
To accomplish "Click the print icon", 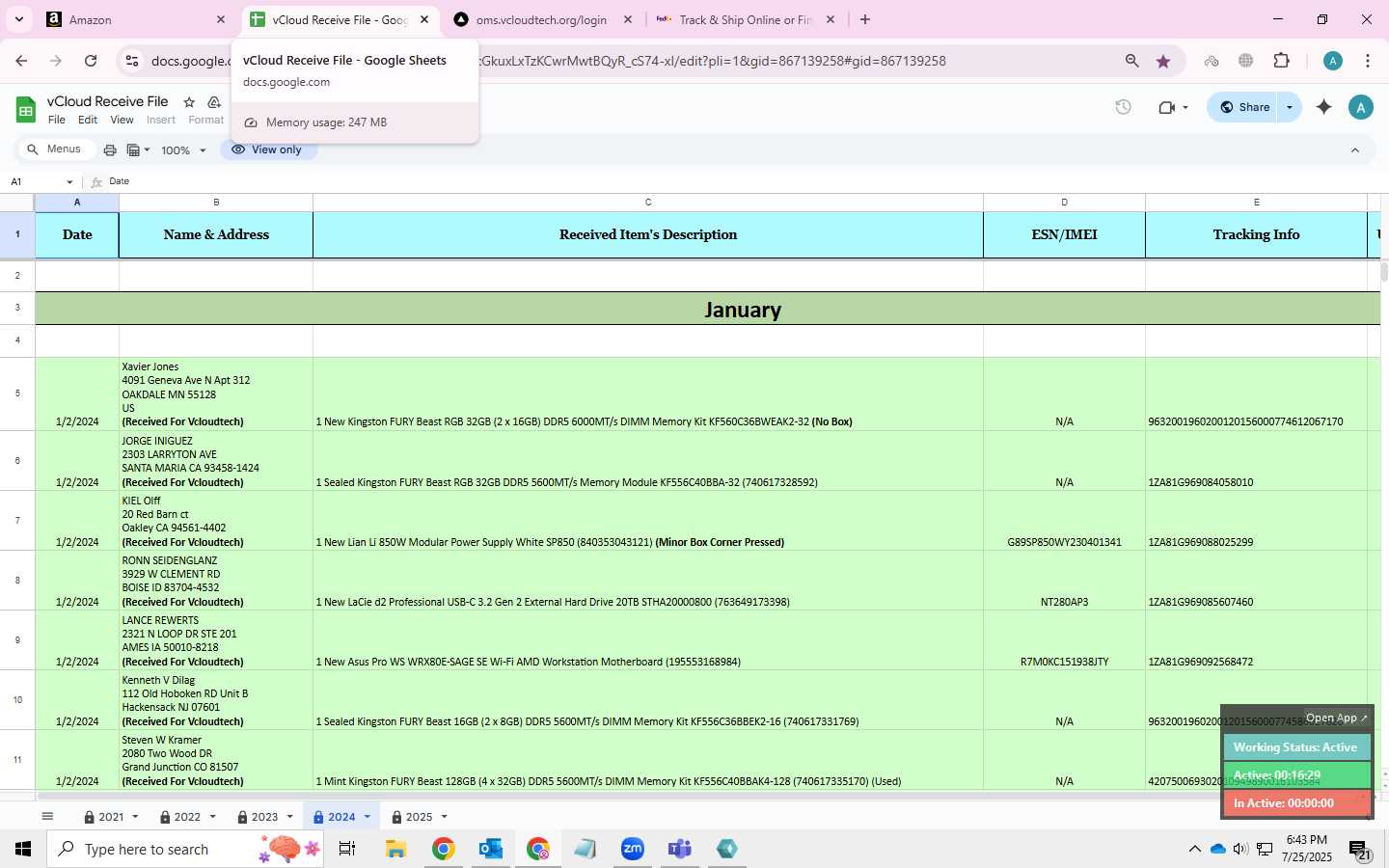I will 110,150.
